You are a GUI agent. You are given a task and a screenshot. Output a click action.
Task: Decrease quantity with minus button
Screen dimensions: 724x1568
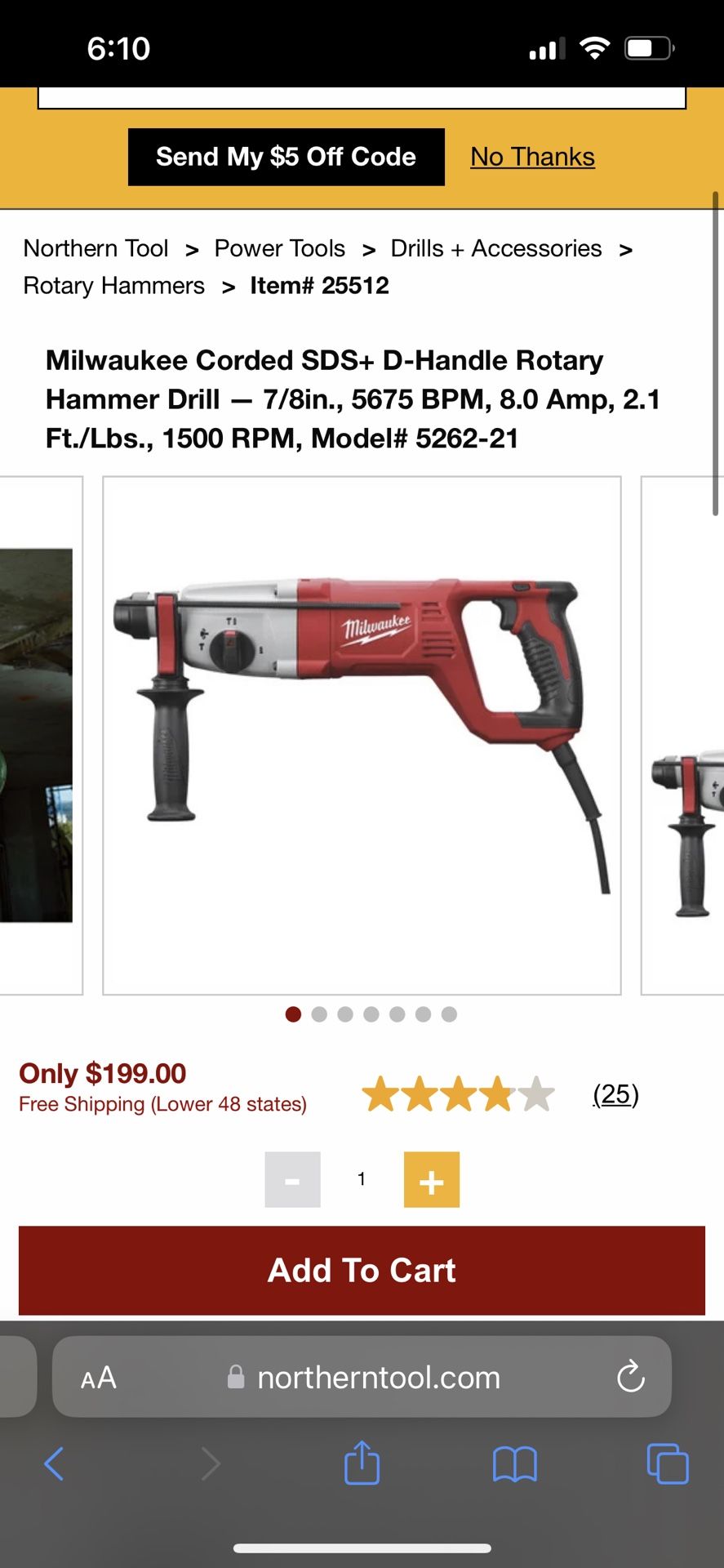pos(292,1179)
